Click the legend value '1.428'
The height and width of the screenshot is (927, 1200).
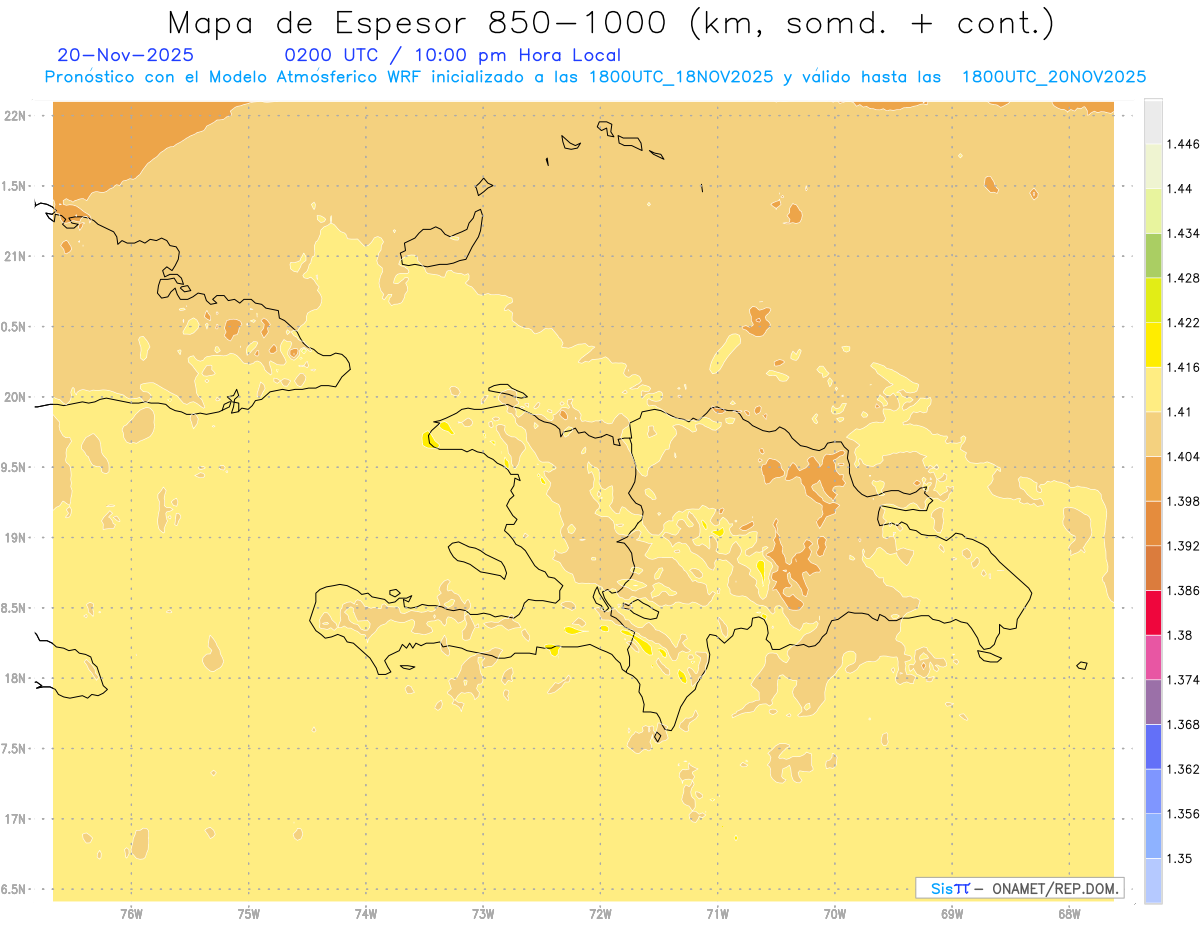(1183, 278)
